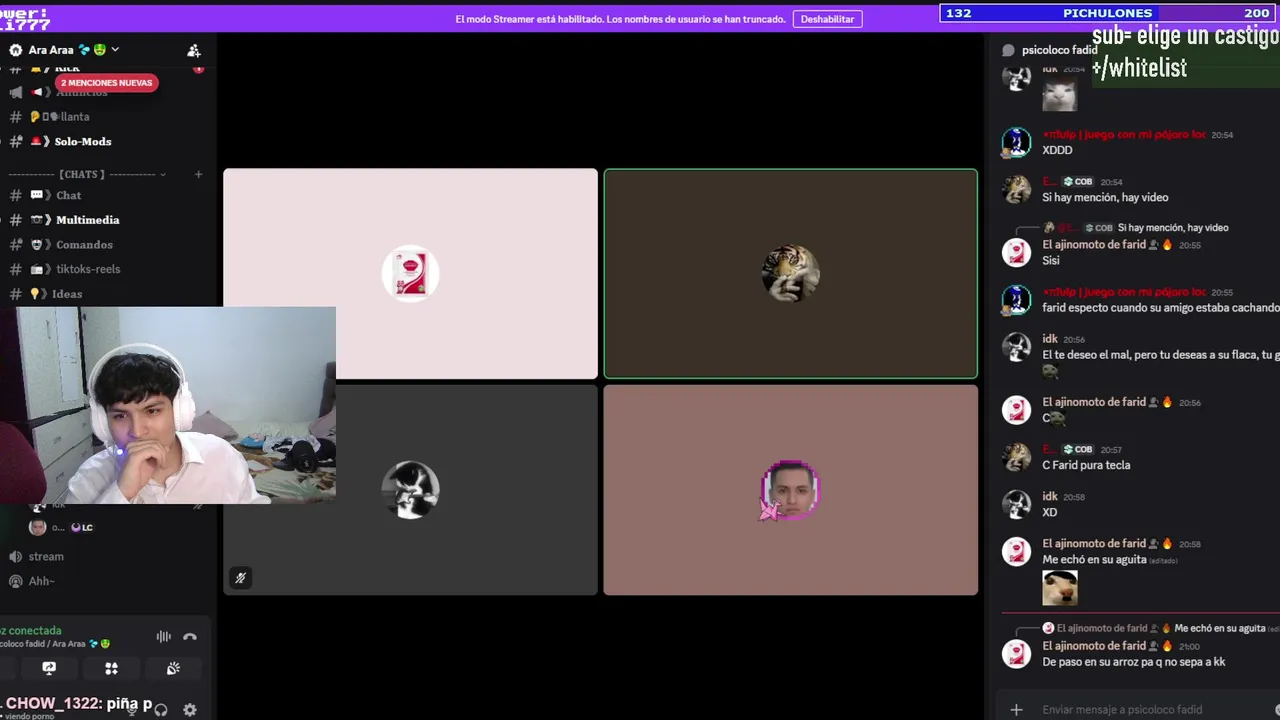This screenshot has width=1280, height=720.
Task: Toggle headphone deafen in user panel
Action: (161, 710)
